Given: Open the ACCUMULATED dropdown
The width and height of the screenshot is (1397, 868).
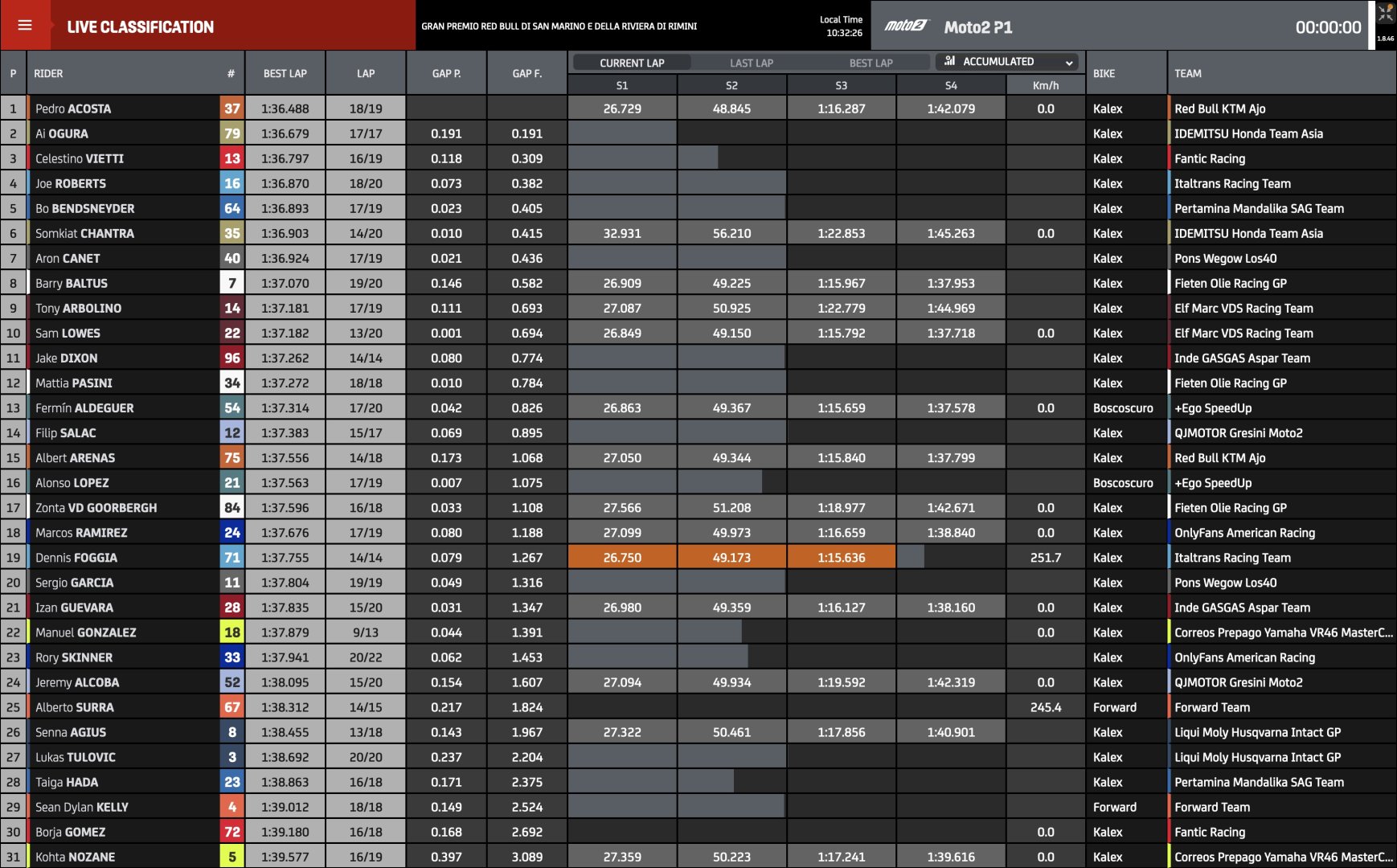Looking at the screenshot, I should [1008, 62].
